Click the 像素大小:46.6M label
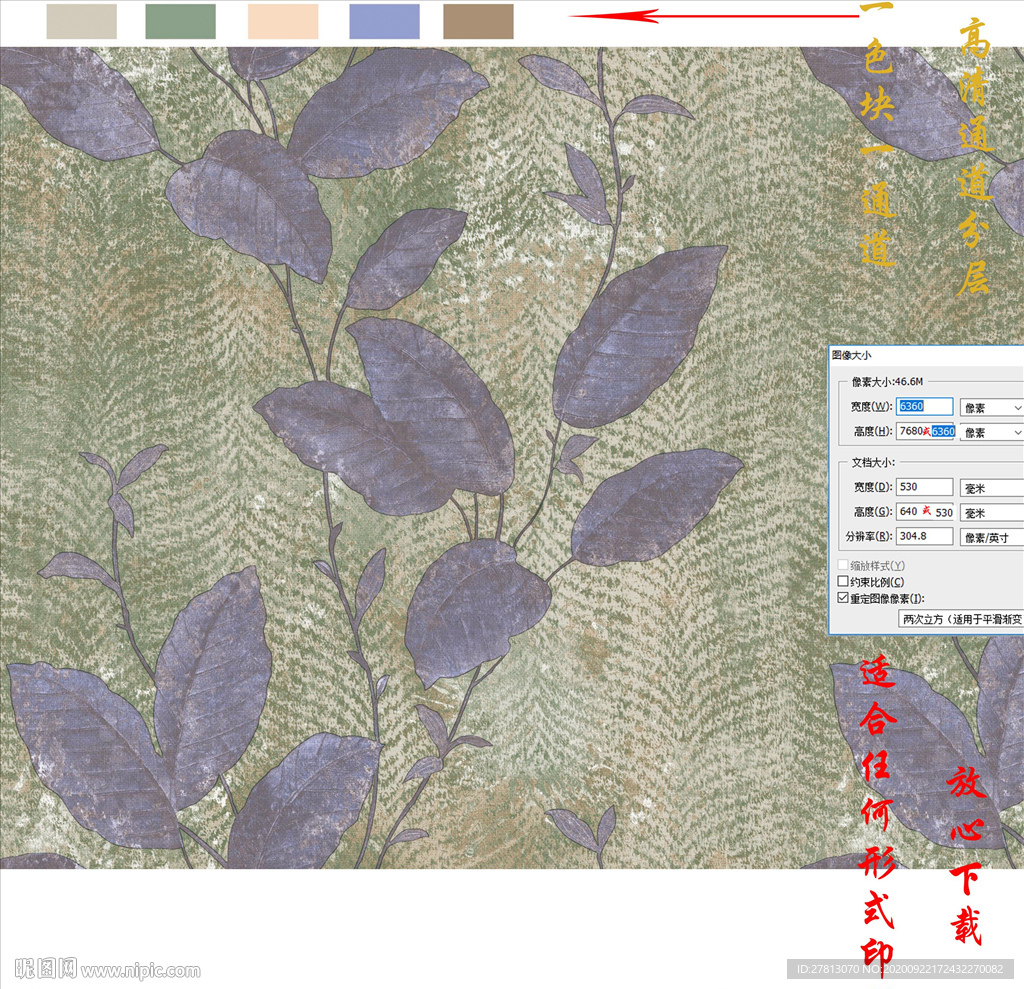The height and width of the screenshot is (989, 1024). [x=887, y=381]
